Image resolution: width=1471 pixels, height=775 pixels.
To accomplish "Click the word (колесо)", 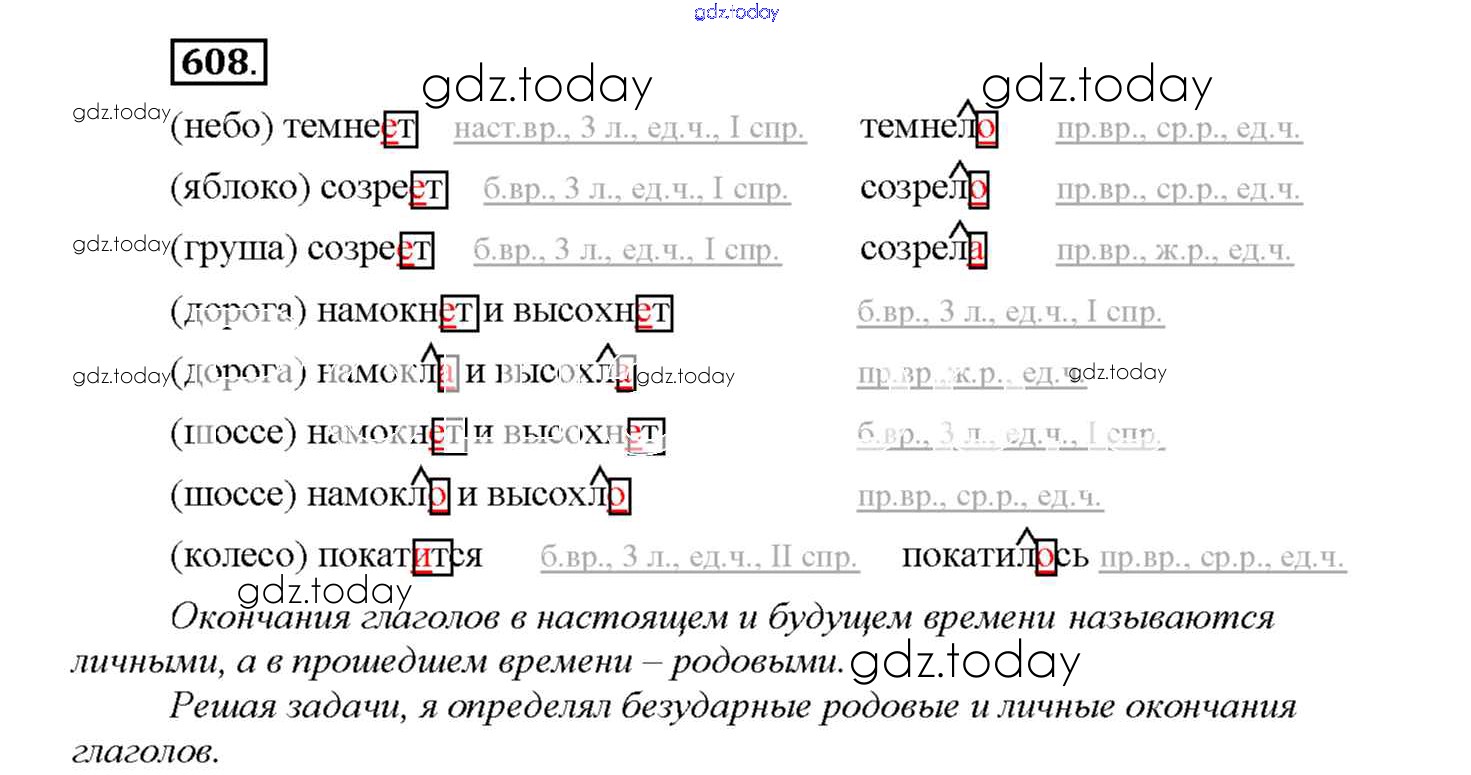I will click(239, 557).
